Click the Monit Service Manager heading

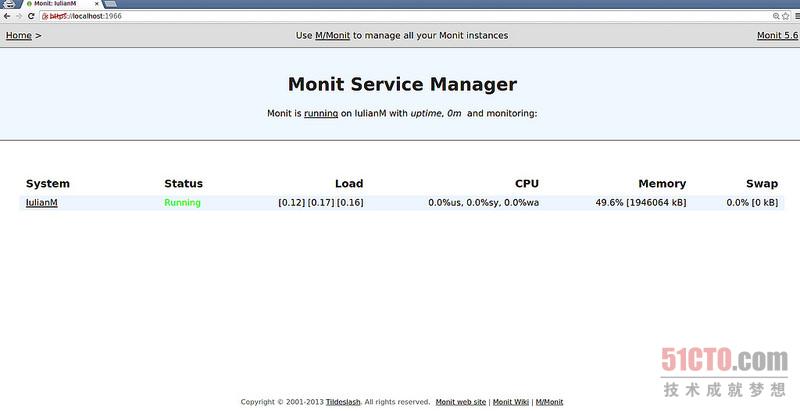pyautogui.click(x=402, y=84)
